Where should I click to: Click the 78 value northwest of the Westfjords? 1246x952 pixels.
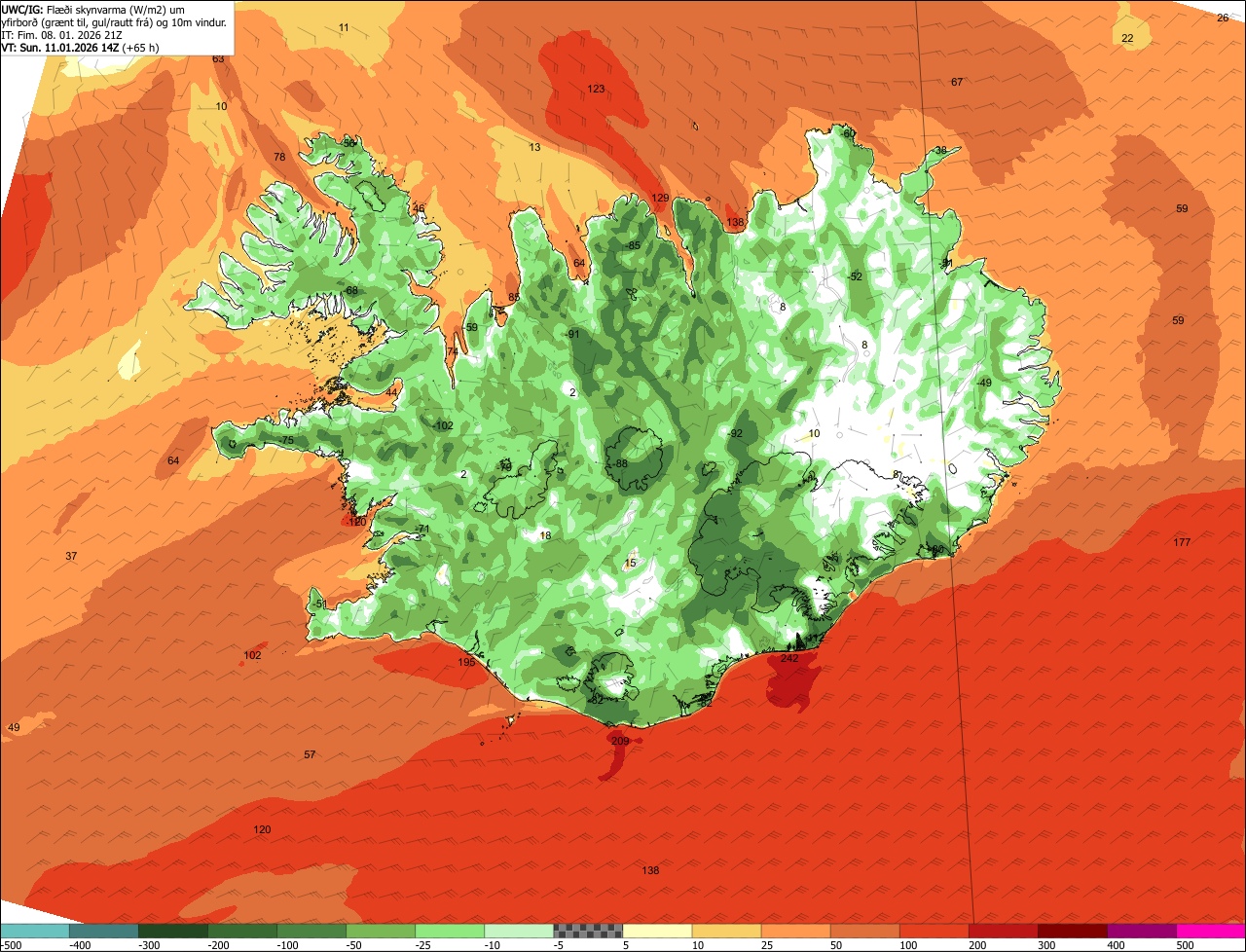click(279, 157)
